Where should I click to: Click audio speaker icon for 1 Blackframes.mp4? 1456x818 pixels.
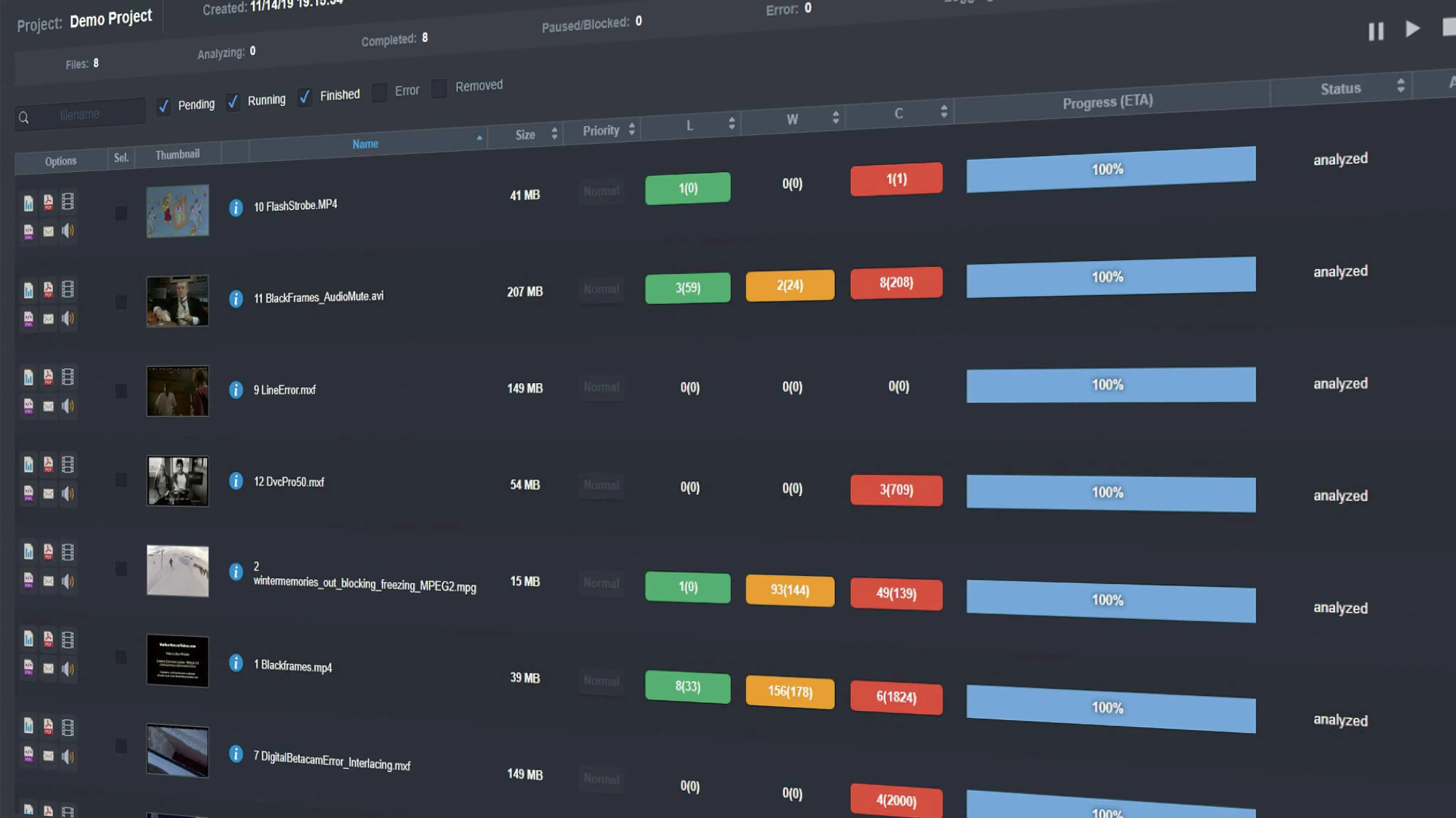click(x=68, y=669)
